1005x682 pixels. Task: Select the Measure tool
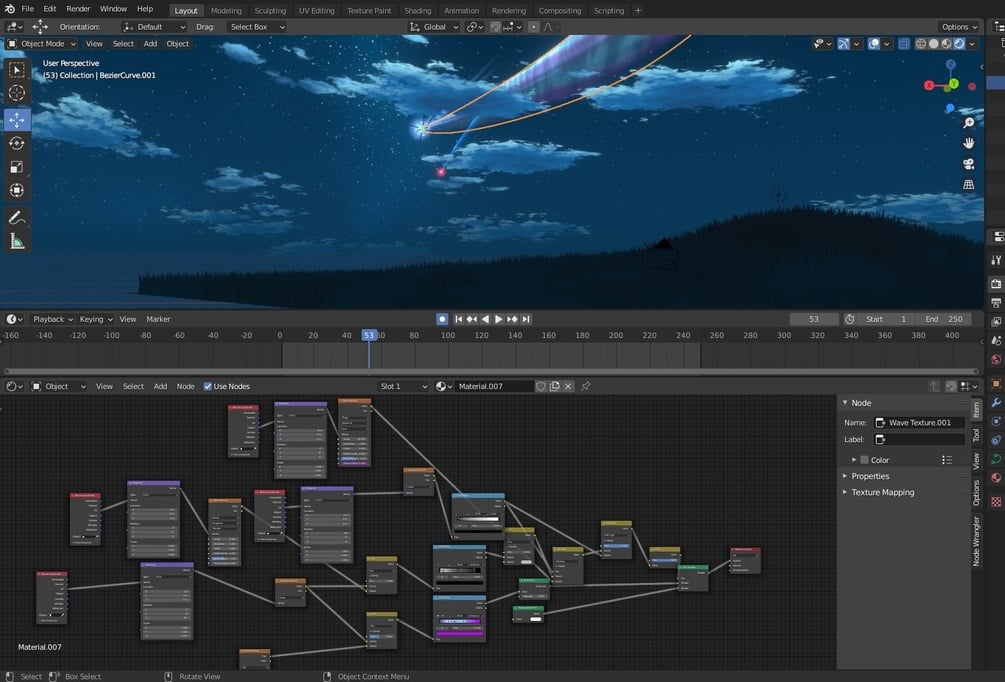pyautogui.click(x=17, y=241)
